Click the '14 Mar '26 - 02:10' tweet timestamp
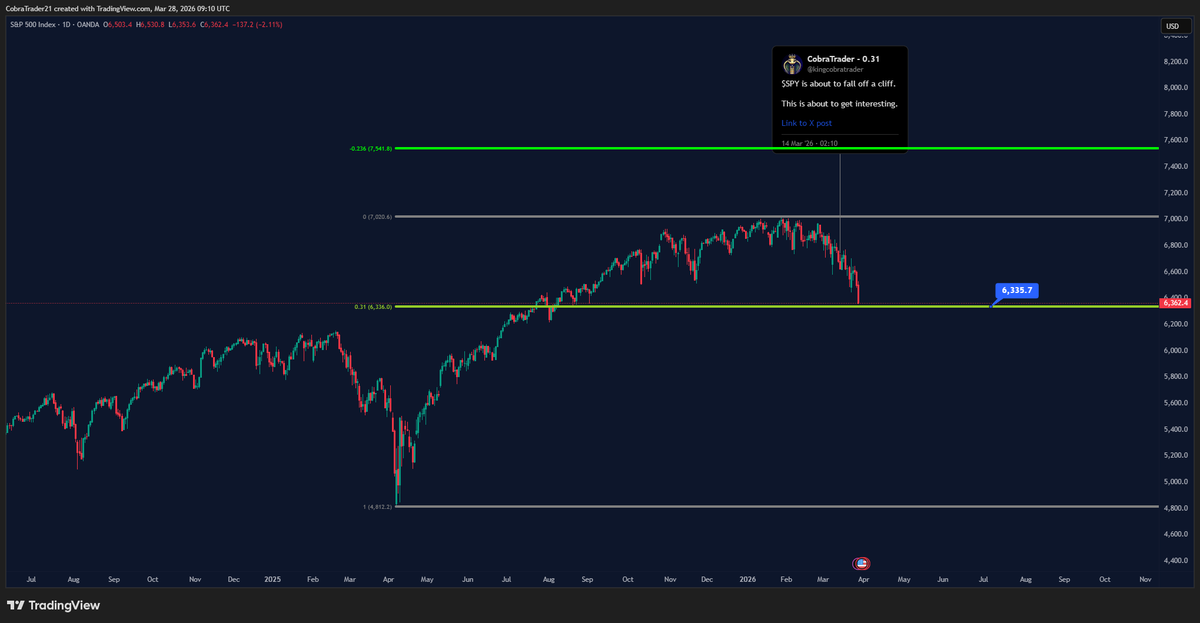 coord(812,143)
